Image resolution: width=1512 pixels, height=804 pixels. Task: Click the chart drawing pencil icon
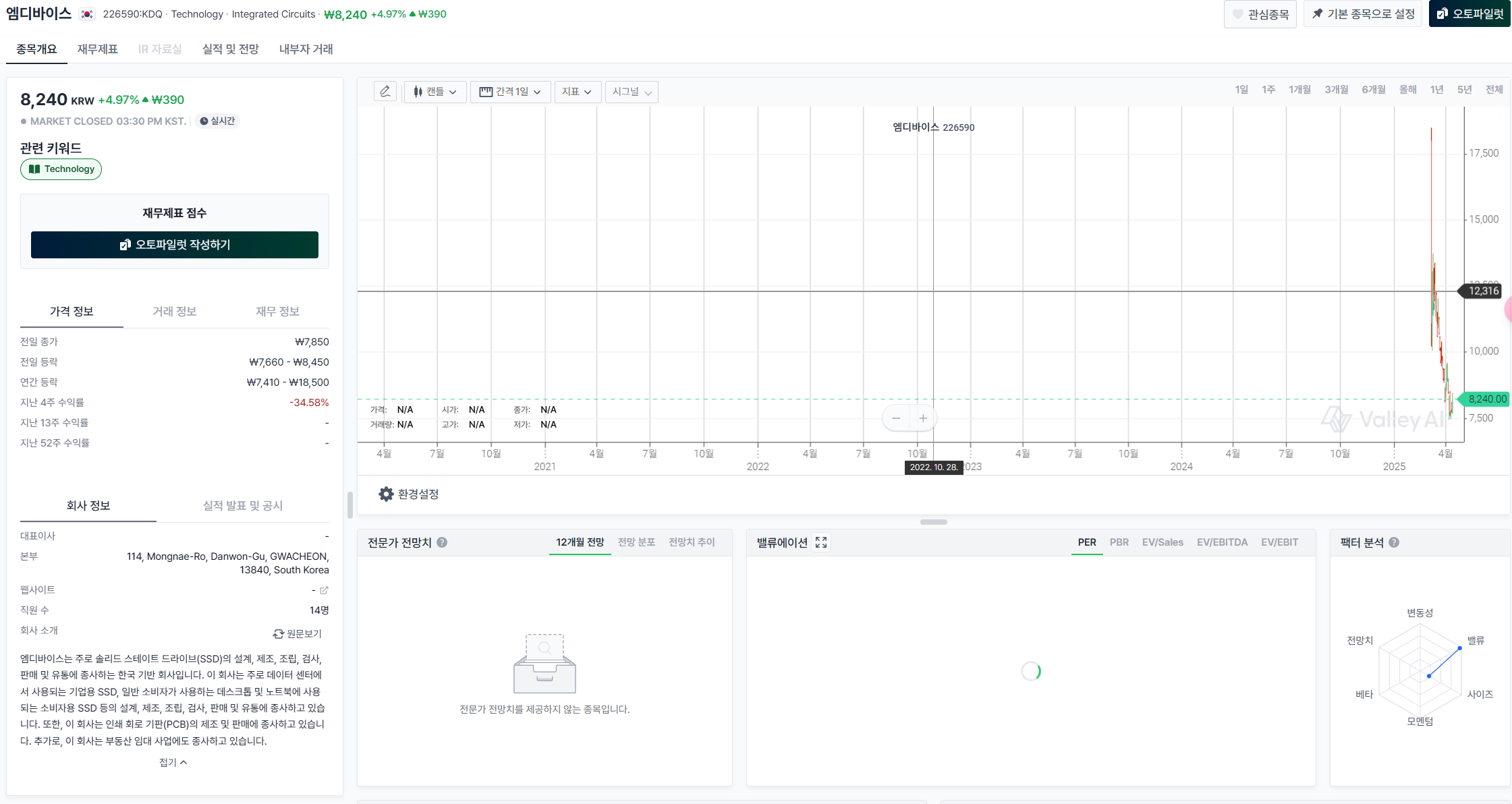pyautogui.click(x=385, y=92)
